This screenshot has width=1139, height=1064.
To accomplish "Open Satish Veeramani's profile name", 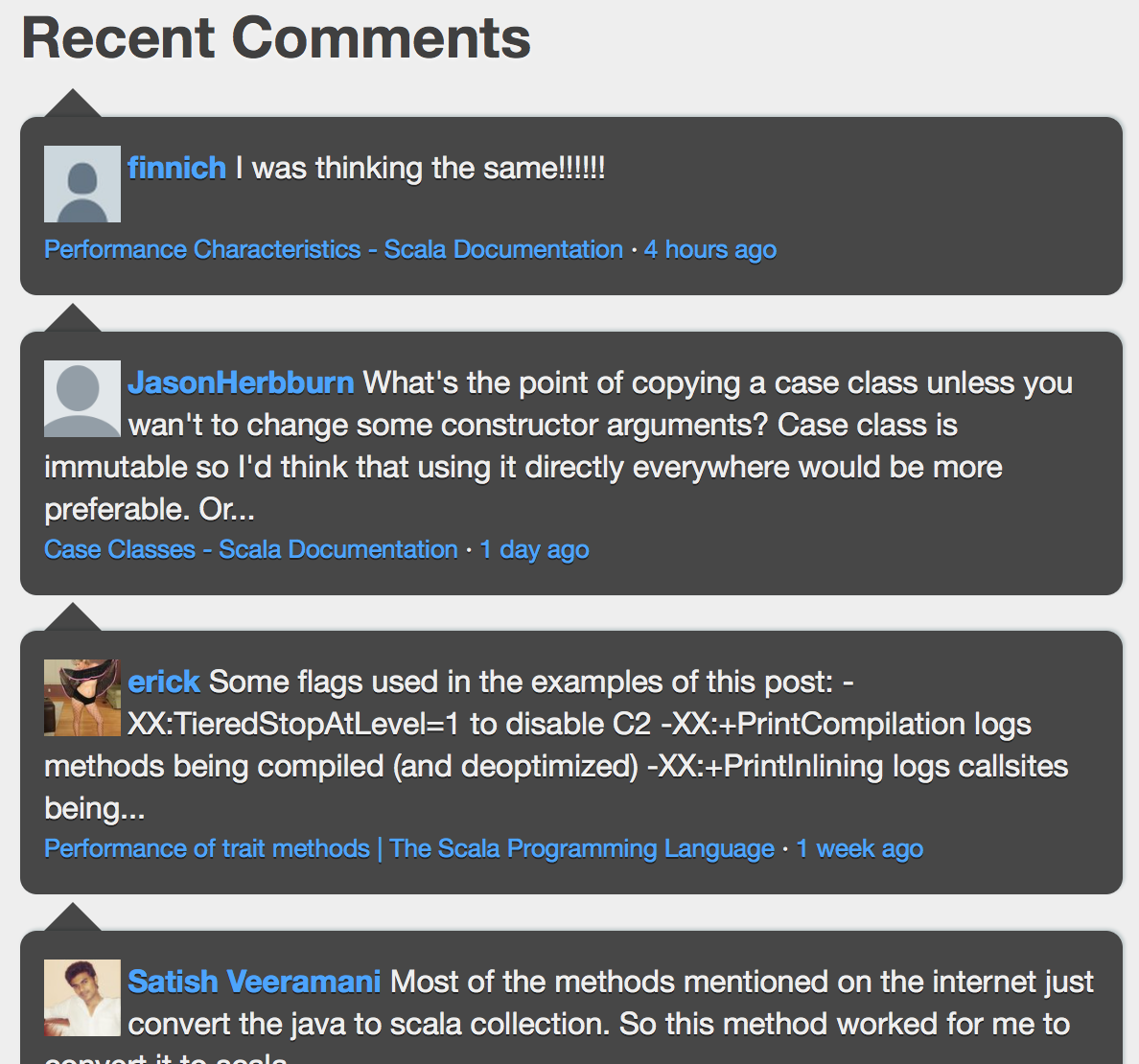I will click(x=254, y=982).
